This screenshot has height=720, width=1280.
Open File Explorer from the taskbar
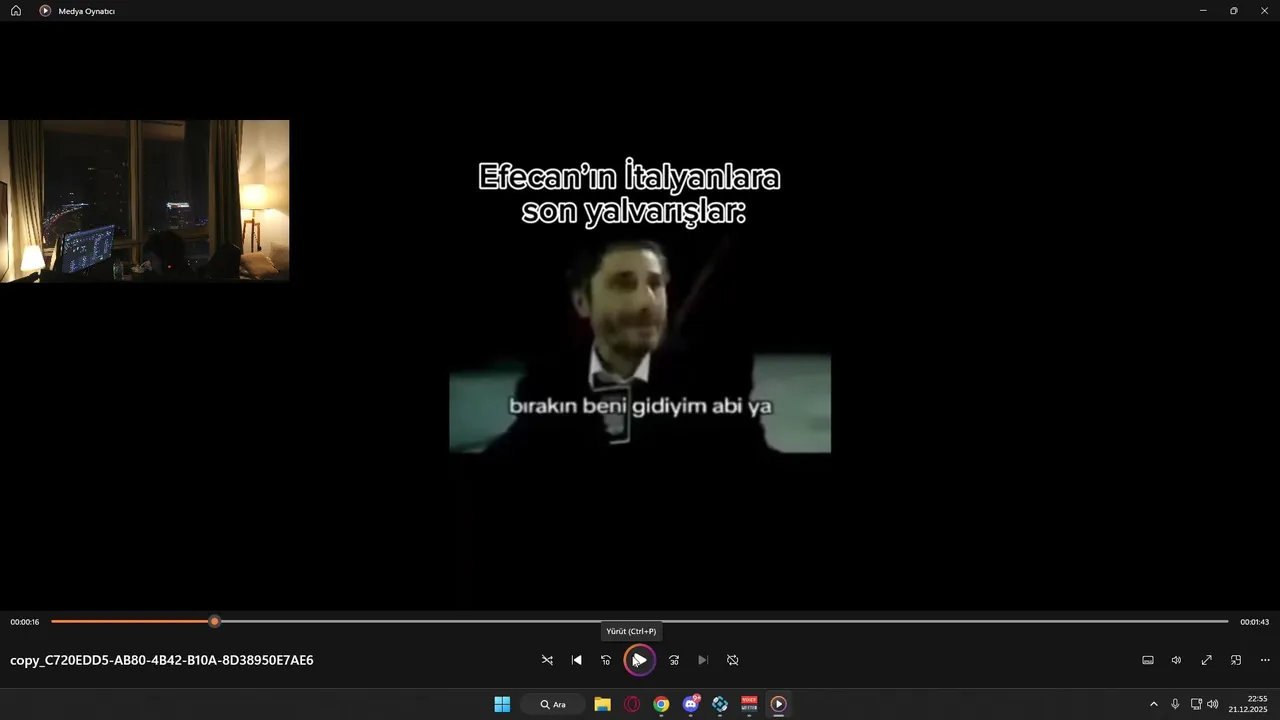click(x=602, y=704)
